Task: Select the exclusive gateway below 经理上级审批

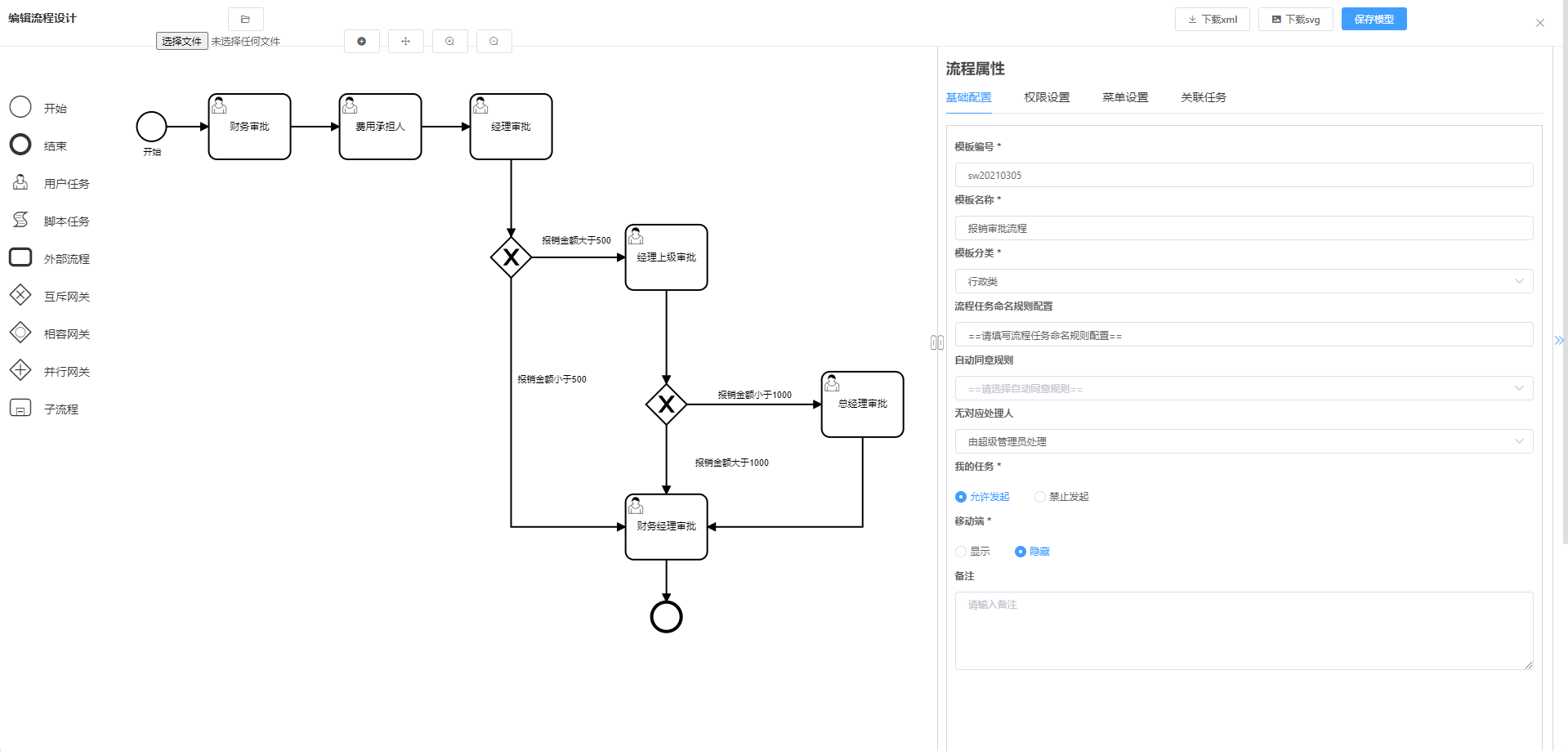Action: pyautogui.click(x=666, y=405)
